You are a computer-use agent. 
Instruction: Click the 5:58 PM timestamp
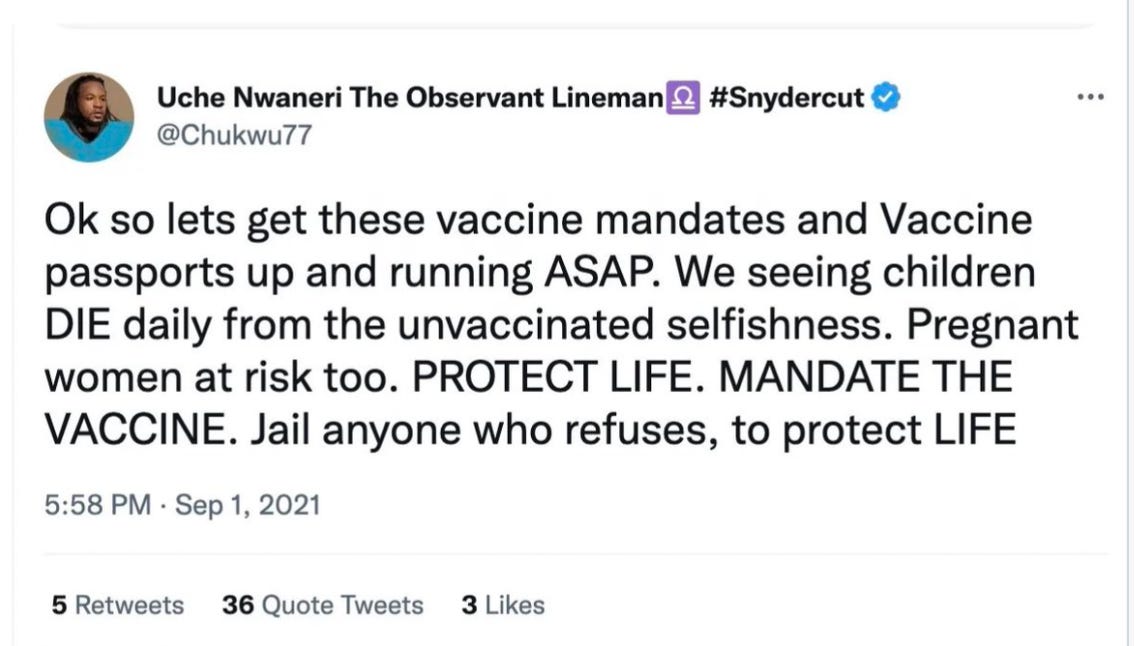(96, 504)
